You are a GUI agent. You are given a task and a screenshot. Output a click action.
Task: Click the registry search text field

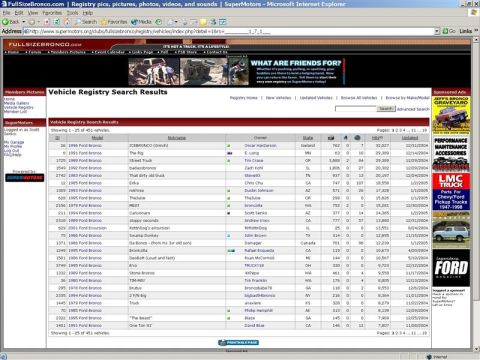355,109
